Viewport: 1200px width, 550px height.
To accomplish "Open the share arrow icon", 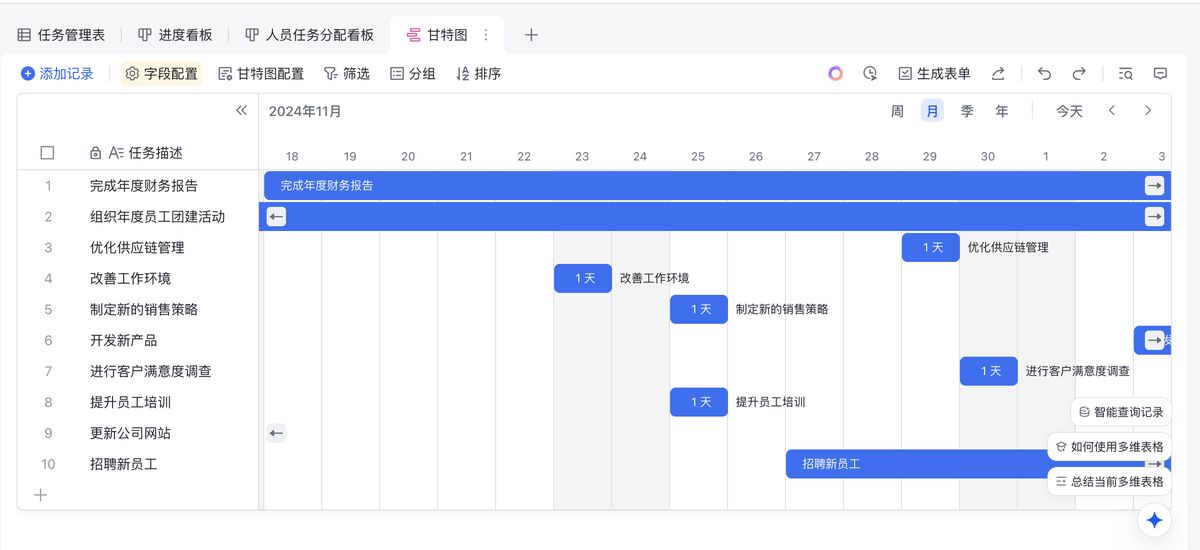I will 998,73.
